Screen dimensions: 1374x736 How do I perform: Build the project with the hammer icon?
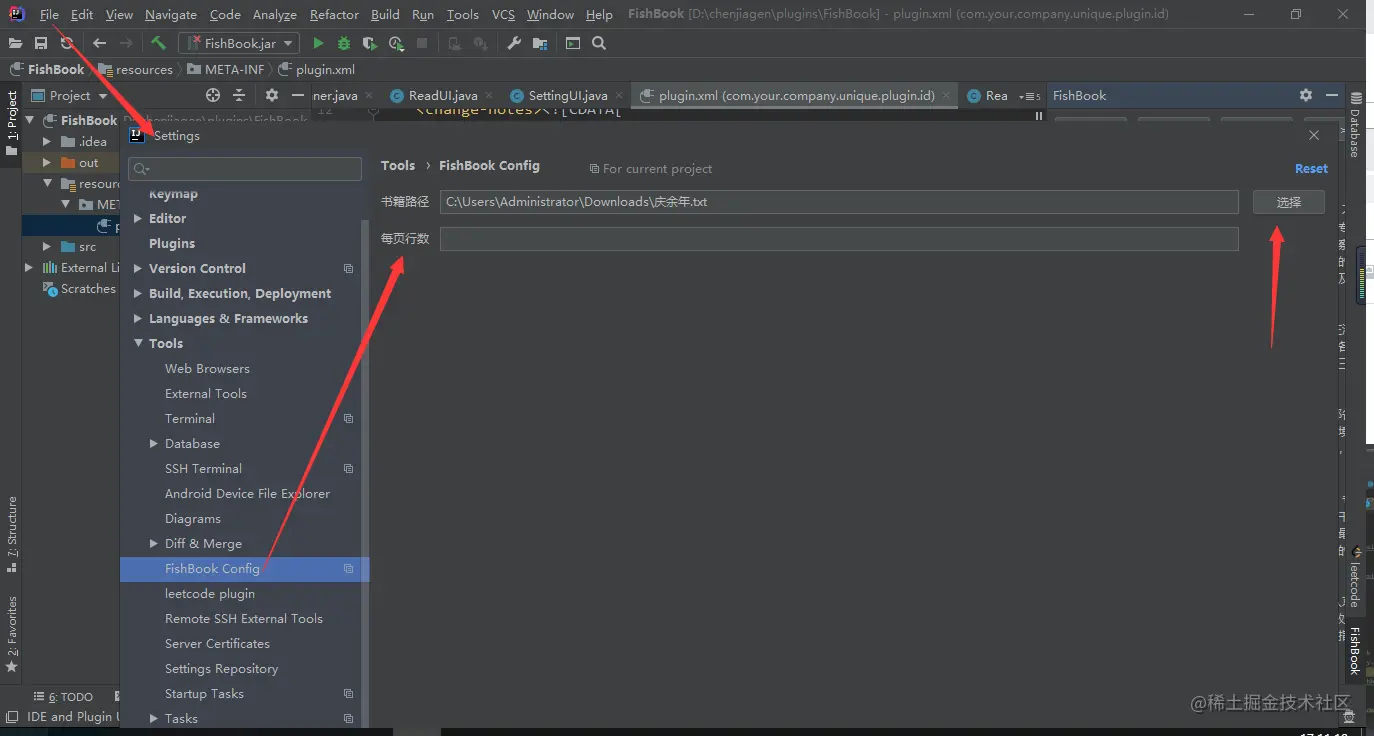click(158, 43)
